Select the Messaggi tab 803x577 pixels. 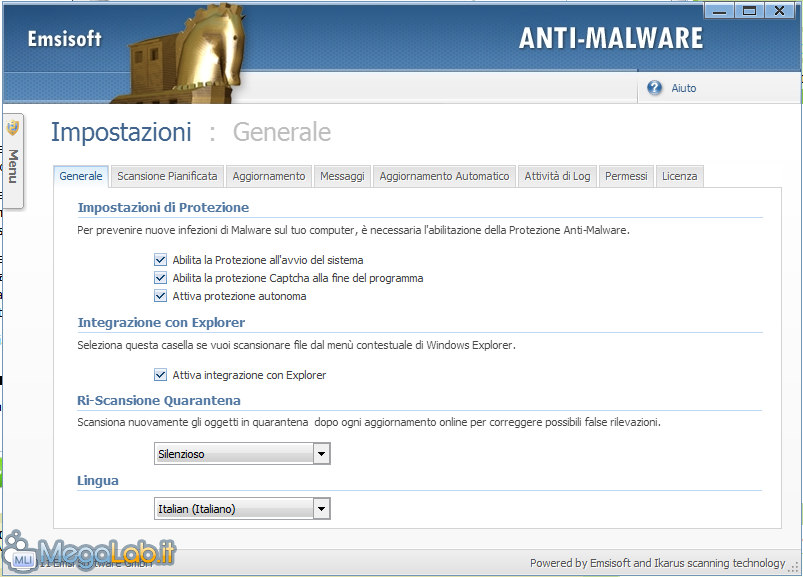click(342, 176)
